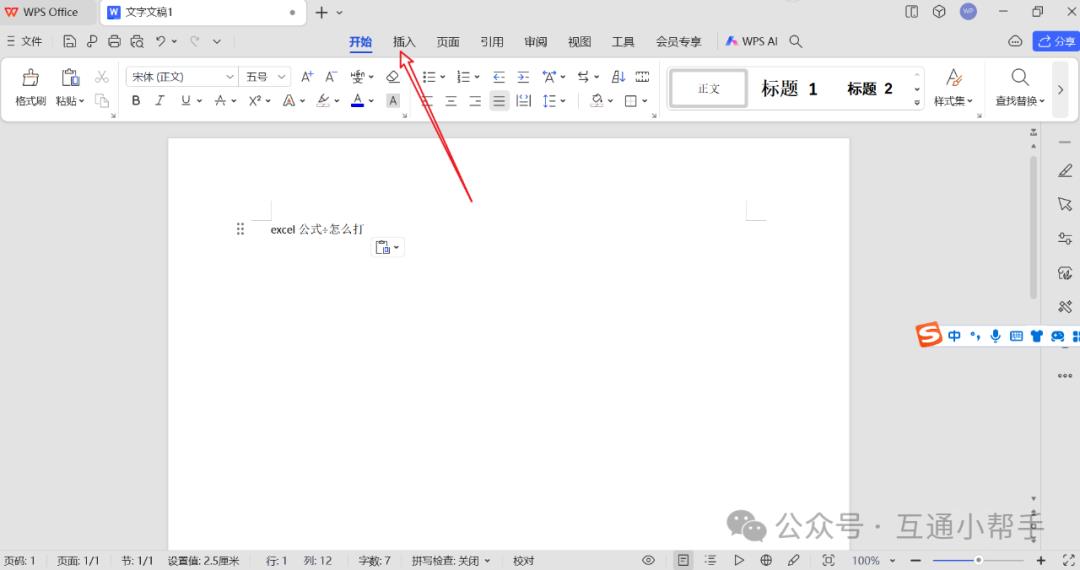Open the three-dots more icon in right sidebar
This screenshot has height=570, width=1080.
pyautogui.click(x=1065, y=376)
